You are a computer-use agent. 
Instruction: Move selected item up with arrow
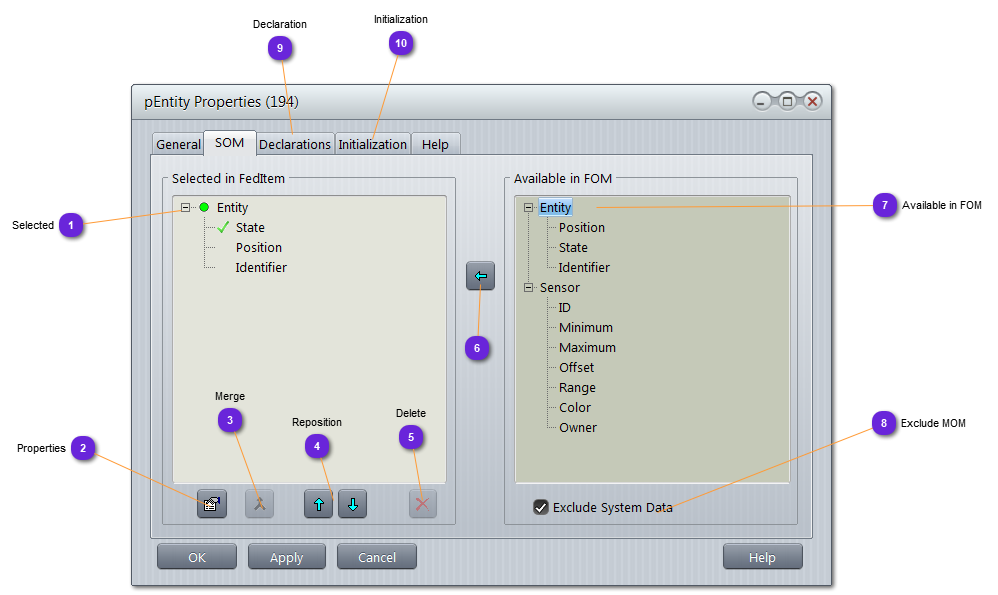click(318, 504)
